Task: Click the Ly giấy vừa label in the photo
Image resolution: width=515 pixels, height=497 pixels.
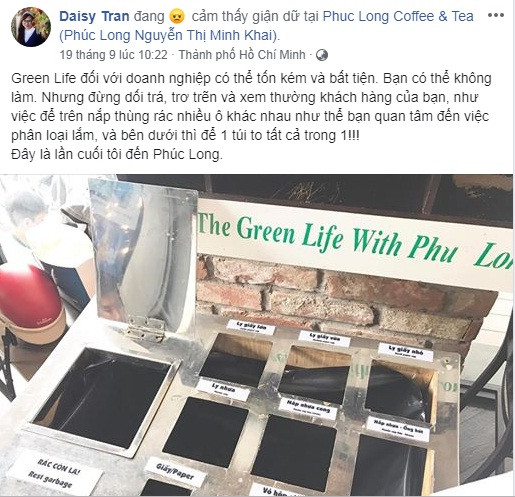Action: point(324,338)
